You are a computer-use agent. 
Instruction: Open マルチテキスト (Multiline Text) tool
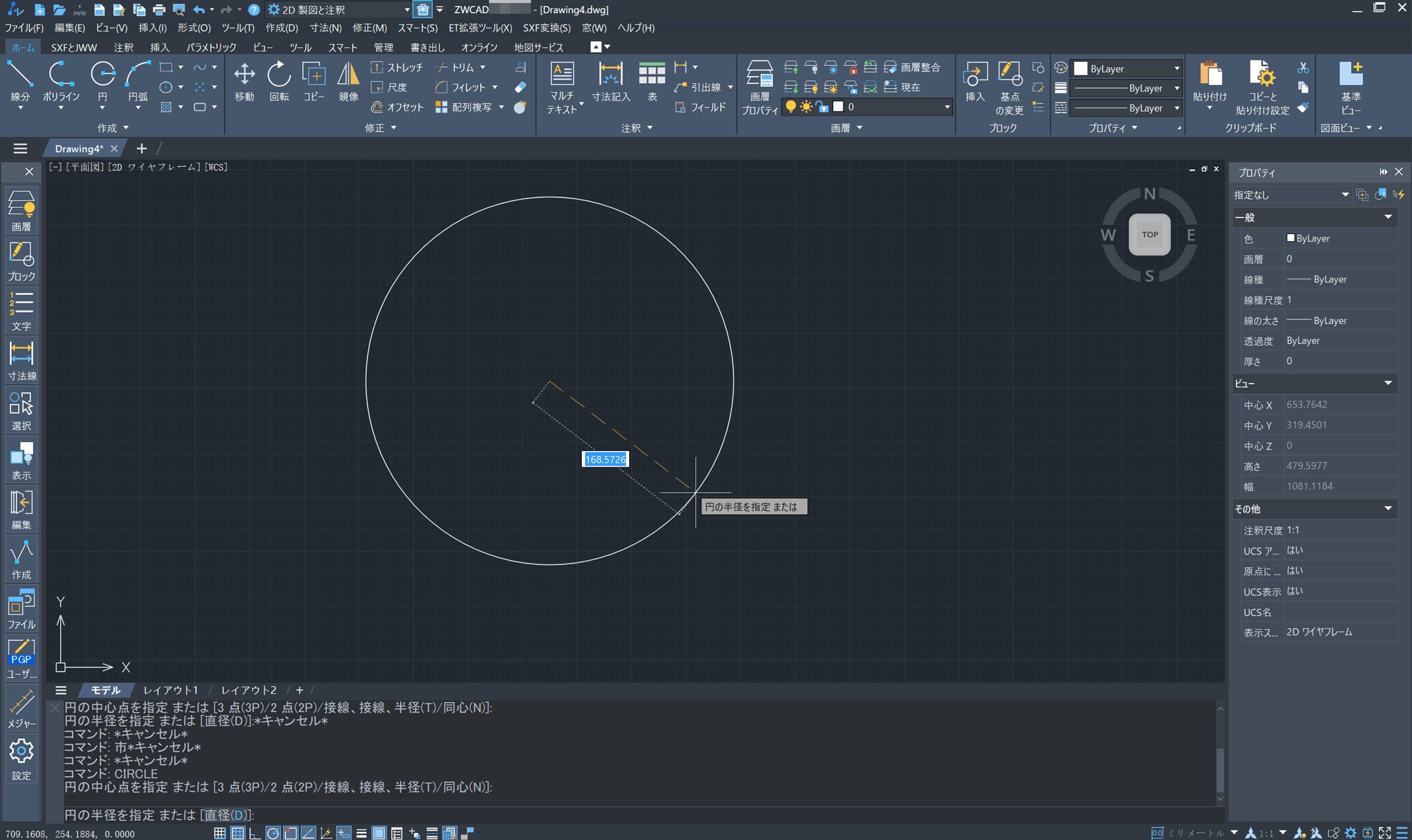tap(562, 87)
